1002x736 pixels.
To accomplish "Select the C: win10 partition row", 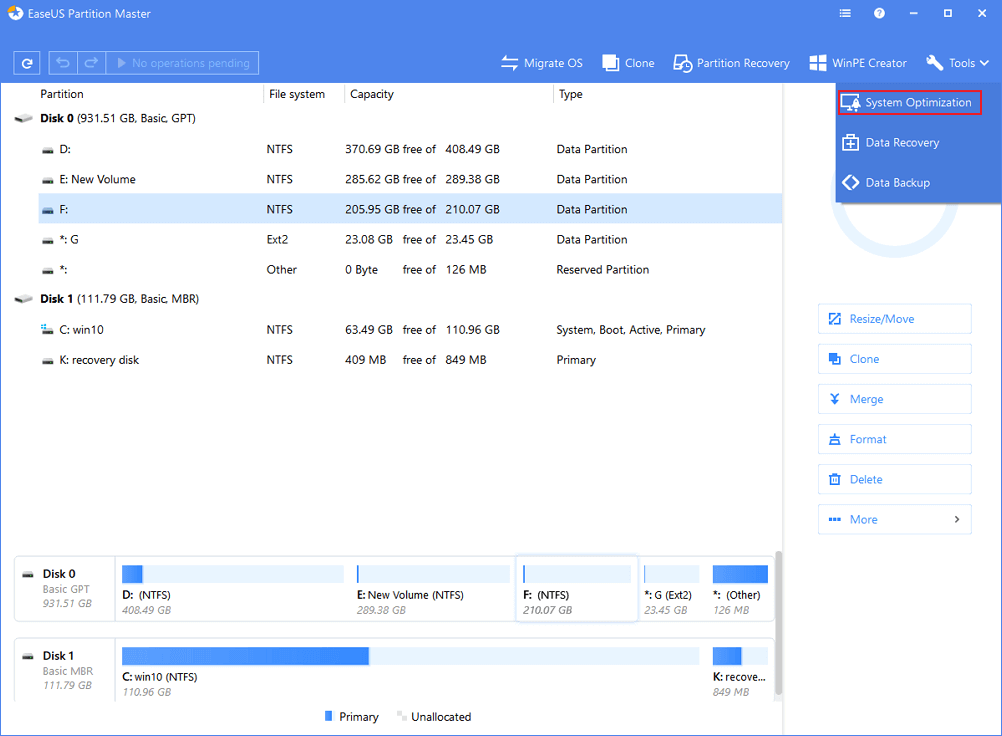I will point(410,330).
